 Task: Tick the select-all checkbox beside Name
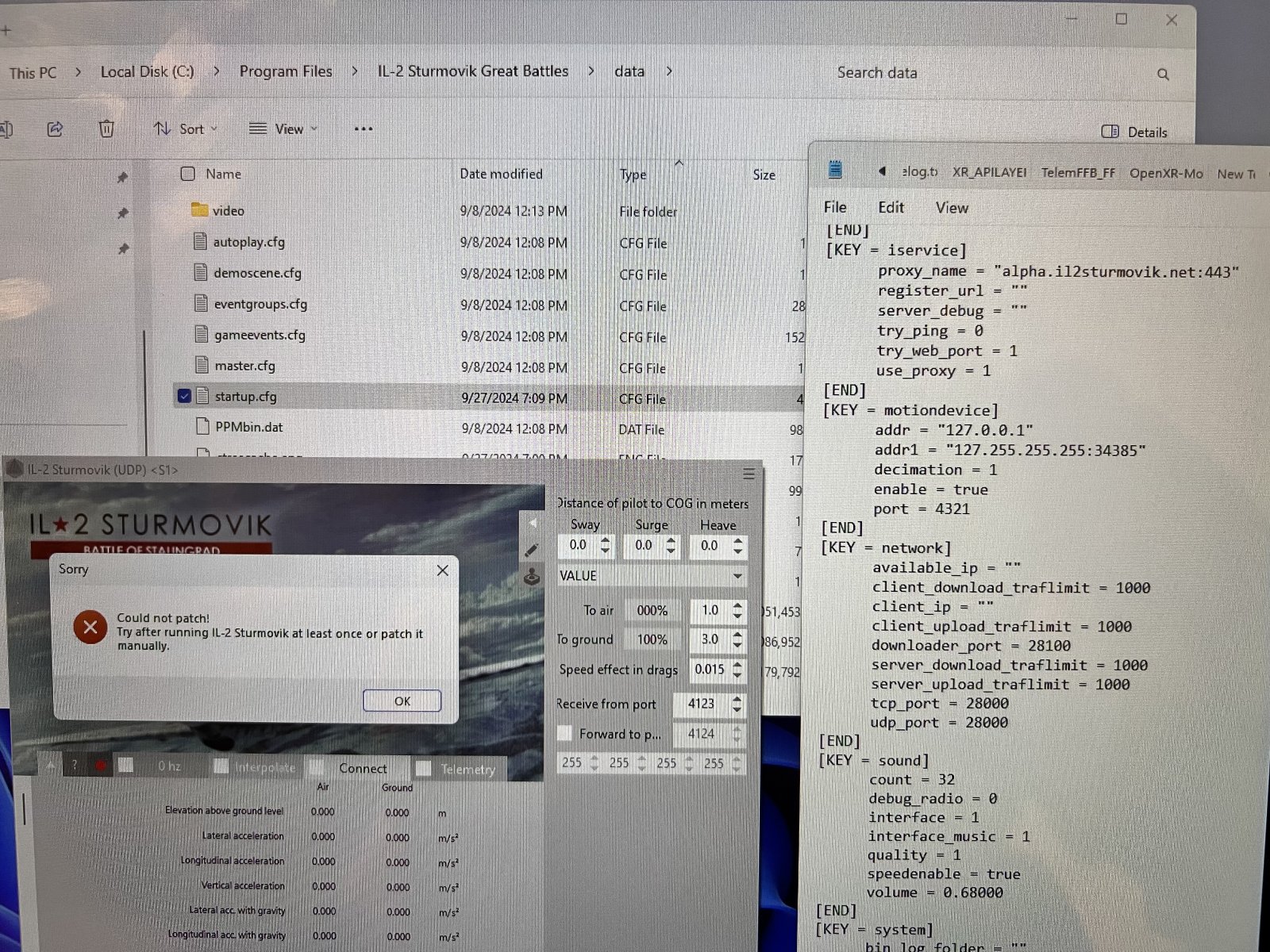point(188,174)
